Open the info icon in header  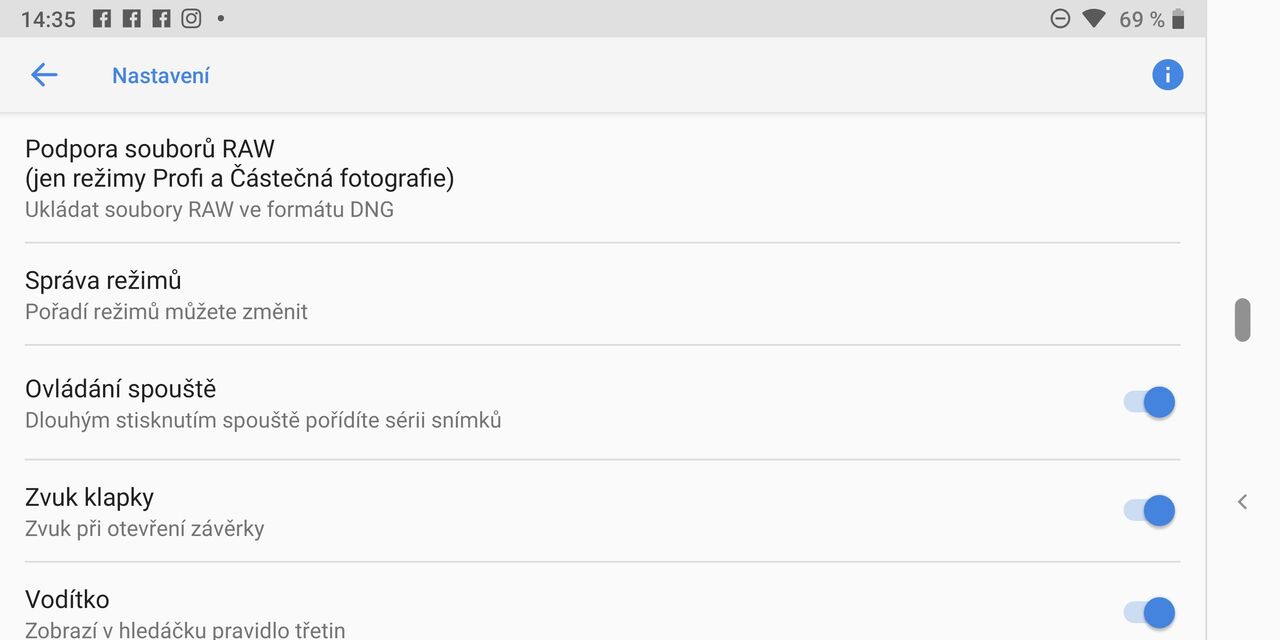coord(1167,75)
